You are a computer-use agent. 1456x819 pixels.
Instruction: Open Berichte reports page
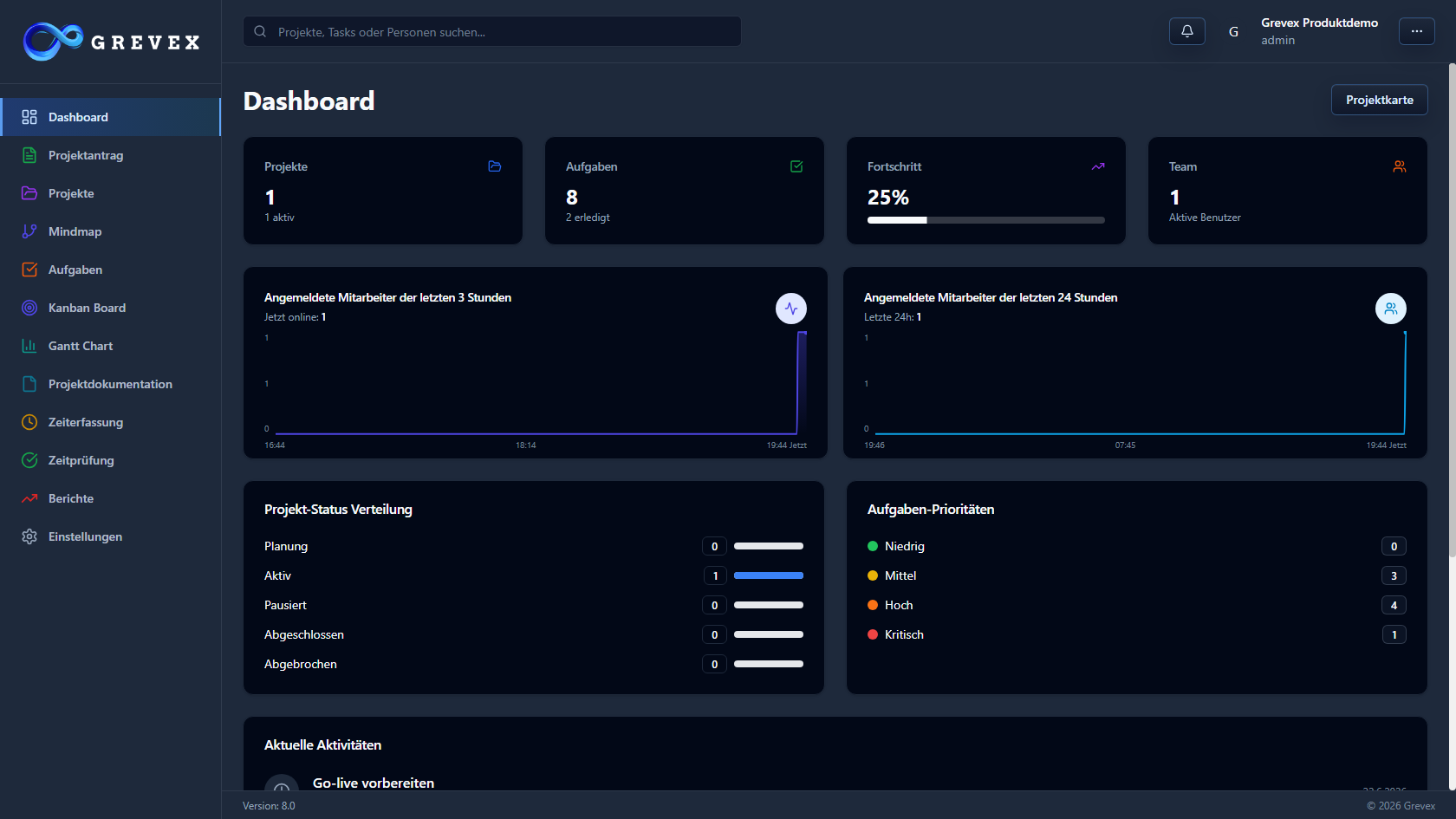[x=110, y=498]
